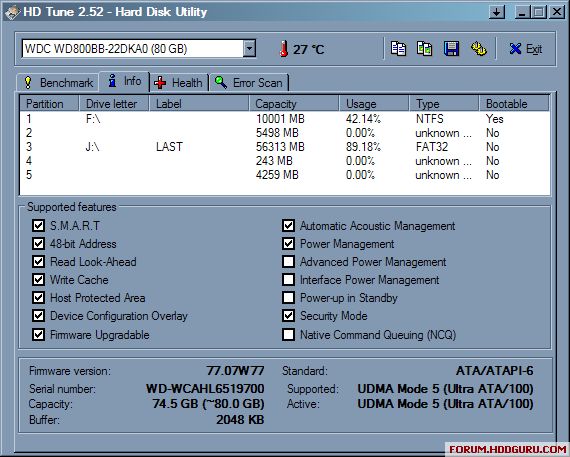Select the 5498 MB partition row
This screenshot has height=457, width=570.
pos(285,133)
